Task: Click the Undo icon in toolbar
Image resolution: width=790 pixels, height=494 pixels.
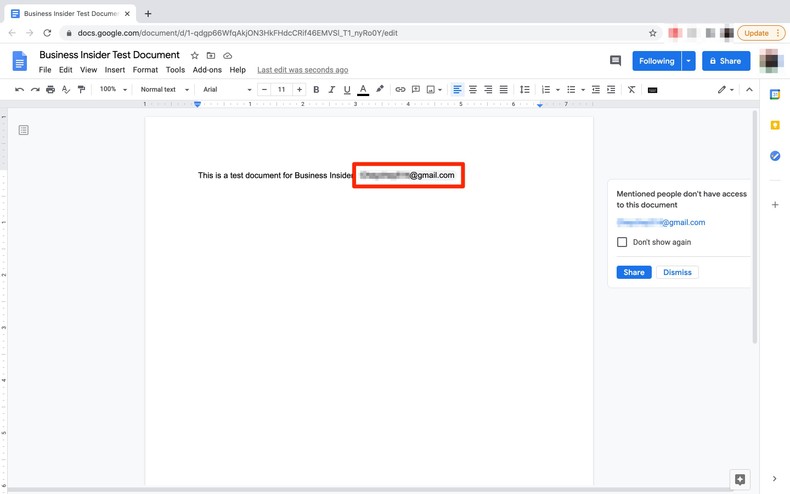Action: (x=19, y=90)
